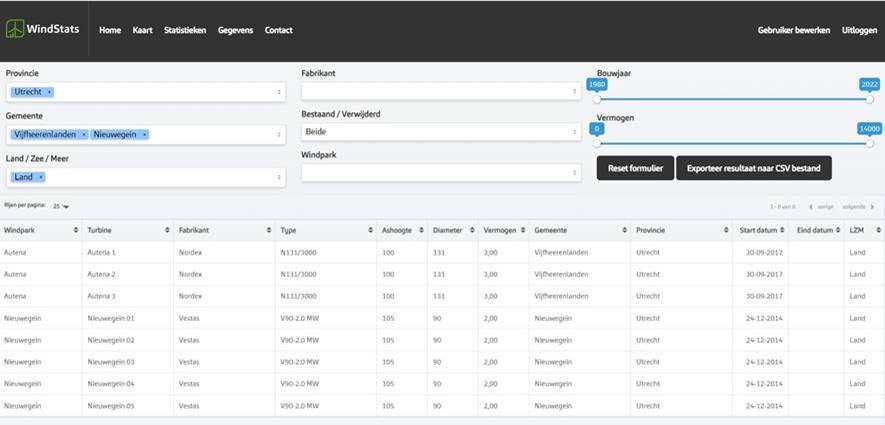Sort table by Diameter column
The width and height of the screenshot is (885, 425).
[472, 230]
